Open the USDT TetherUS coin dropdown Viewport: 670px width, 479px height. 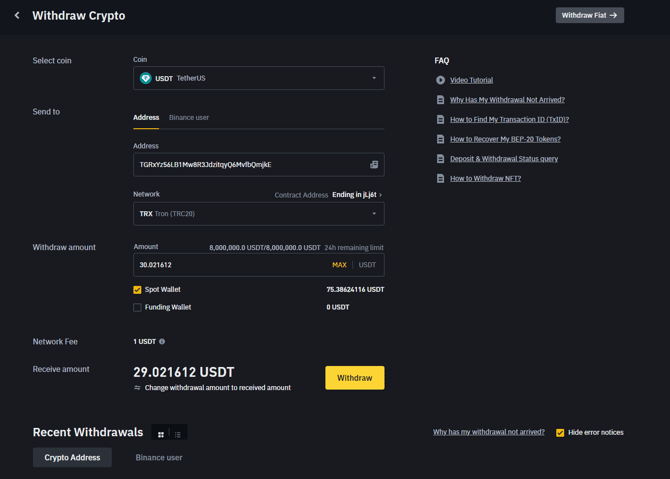259,78
